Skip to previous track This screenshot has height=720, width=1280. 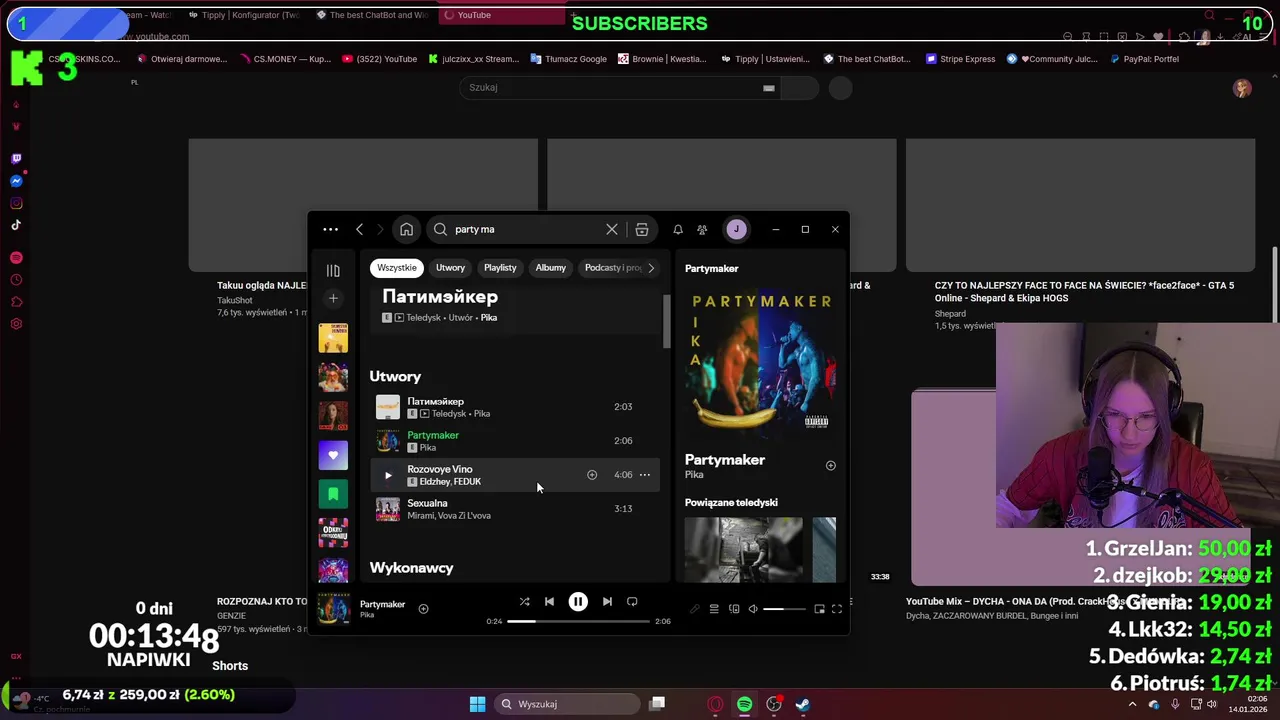click(549, 602)
